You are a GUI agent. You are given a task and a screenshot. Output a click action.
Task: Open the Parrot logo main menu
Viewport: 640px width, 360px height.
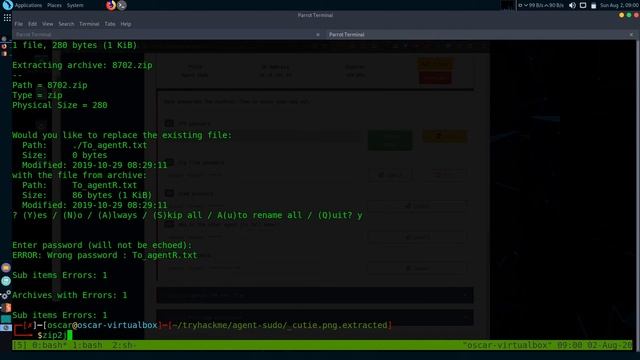[x=7, y=5]
